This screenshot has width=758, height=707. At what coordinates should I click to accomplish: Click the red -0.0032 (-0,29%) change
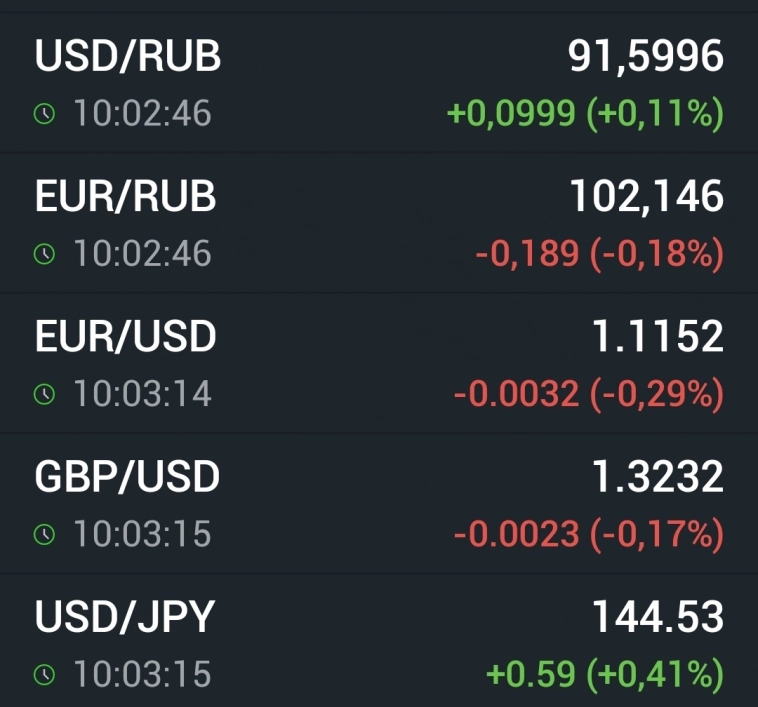click(588, 394)
